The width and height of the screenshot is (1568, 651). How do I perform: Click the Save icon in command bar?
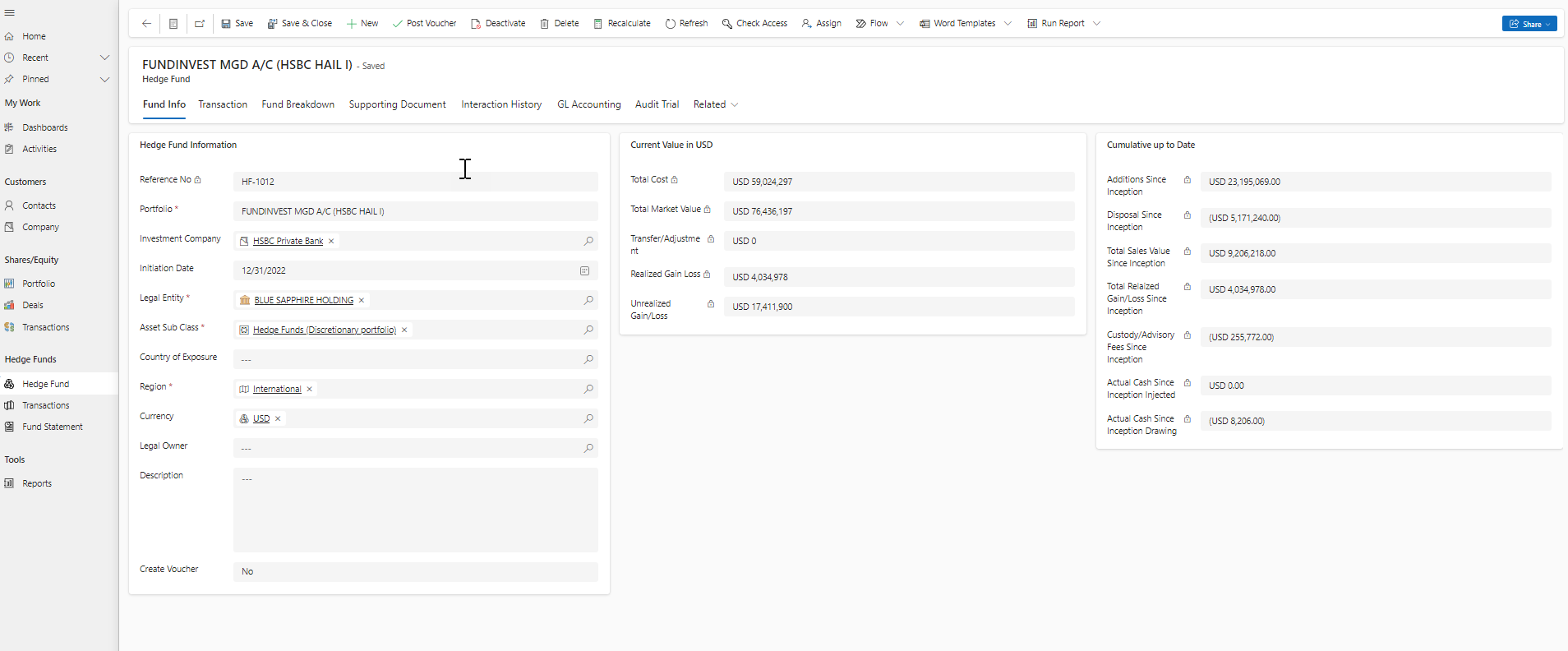pos(226,24)
